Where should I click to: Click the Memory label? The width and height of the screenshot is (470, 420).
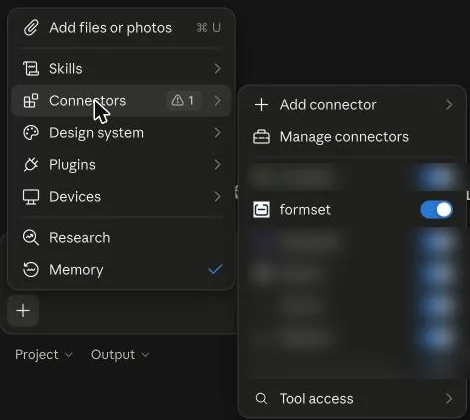pos(76,270)
